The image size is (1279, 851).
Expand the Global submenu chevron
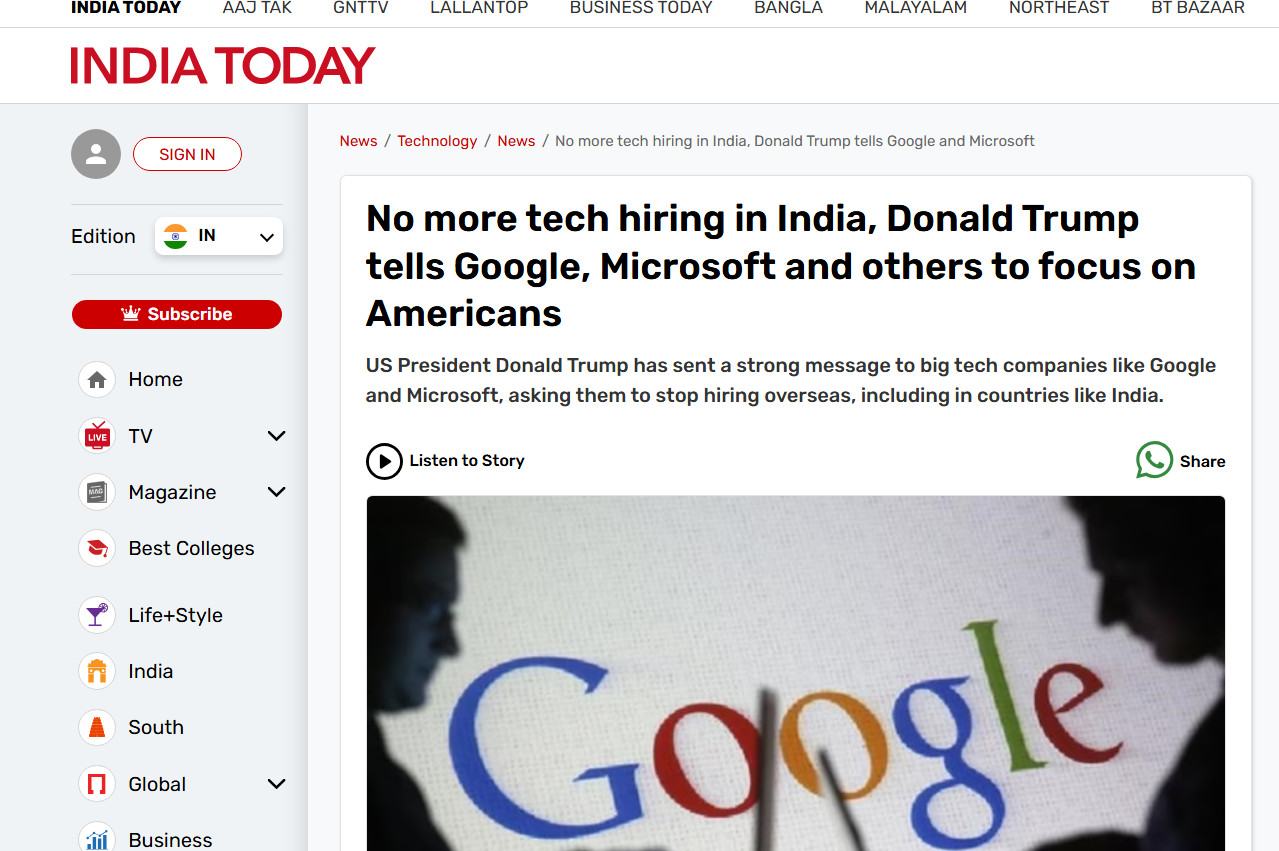pyautogui.click(x=277, y=784)
